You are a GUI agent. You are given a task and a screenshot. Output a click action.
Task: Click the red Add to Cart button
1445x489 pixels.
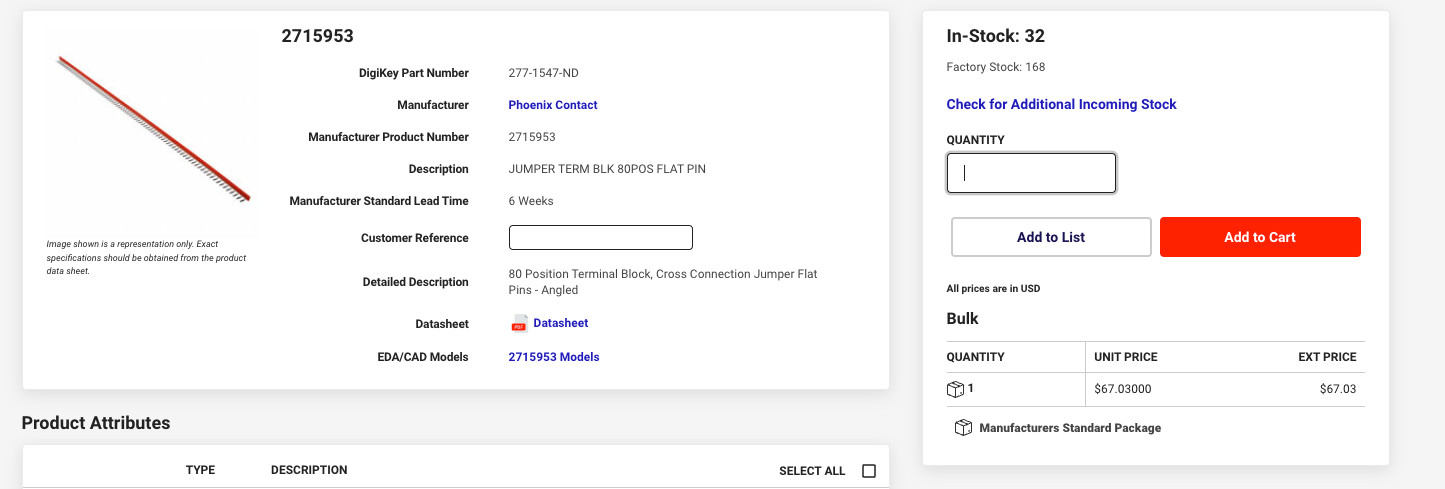(1260, 237)
